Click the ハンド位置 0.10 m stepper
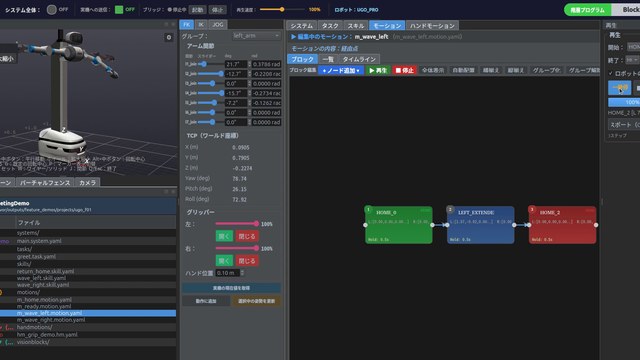Image resolution: width=640 pixels, height=360 pixels. click(x=242, y=273)
